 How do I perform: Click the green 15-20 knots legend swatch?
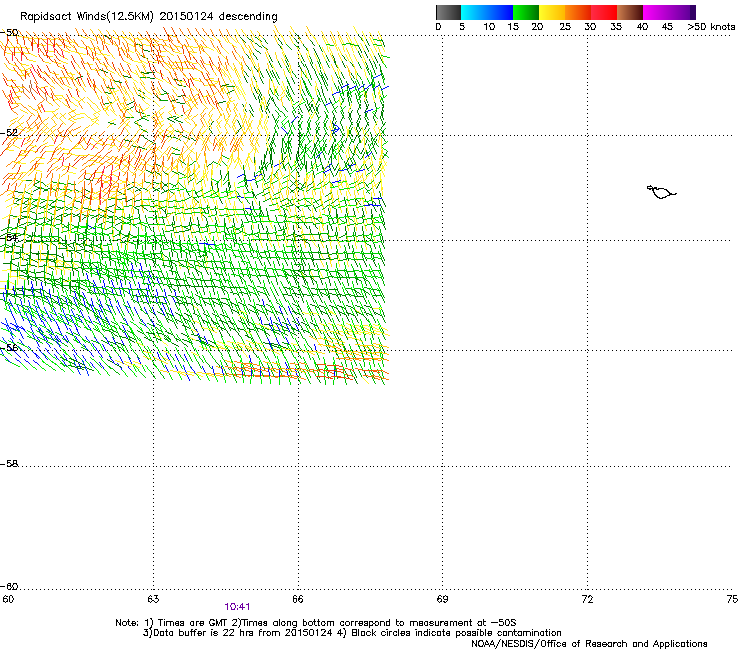[x=526, y=12]
